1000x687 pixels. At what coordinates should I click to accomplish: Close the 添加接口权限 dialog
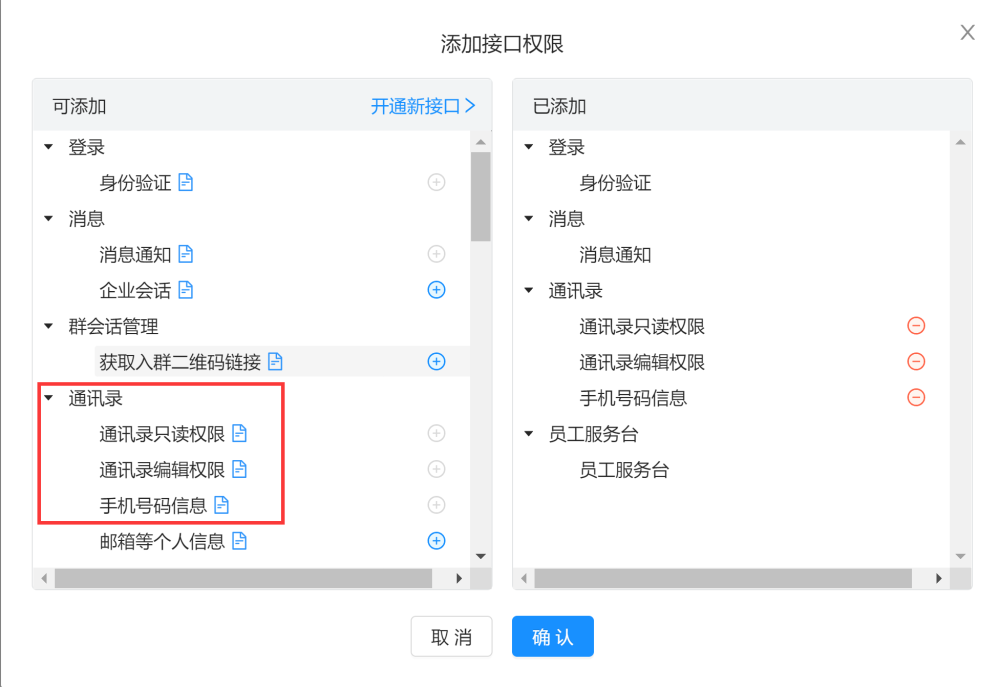(x=967, y=33)
